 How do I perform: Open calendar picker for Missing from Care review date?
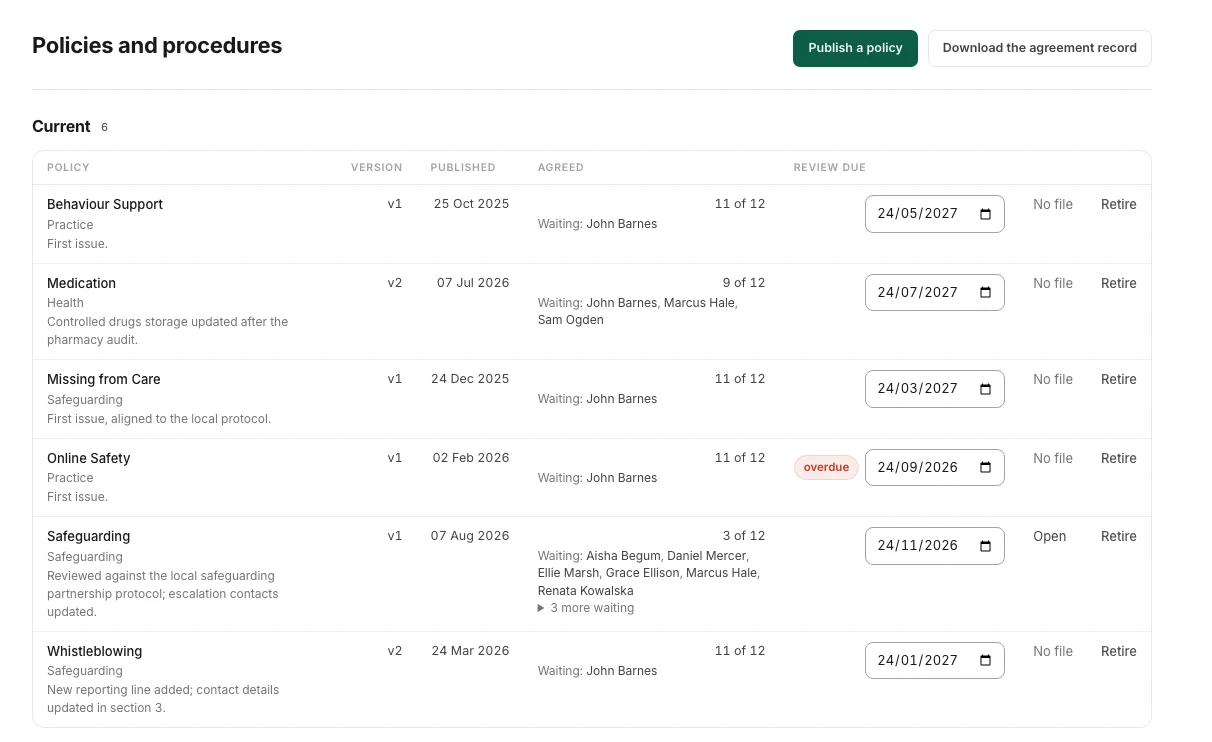985,389
